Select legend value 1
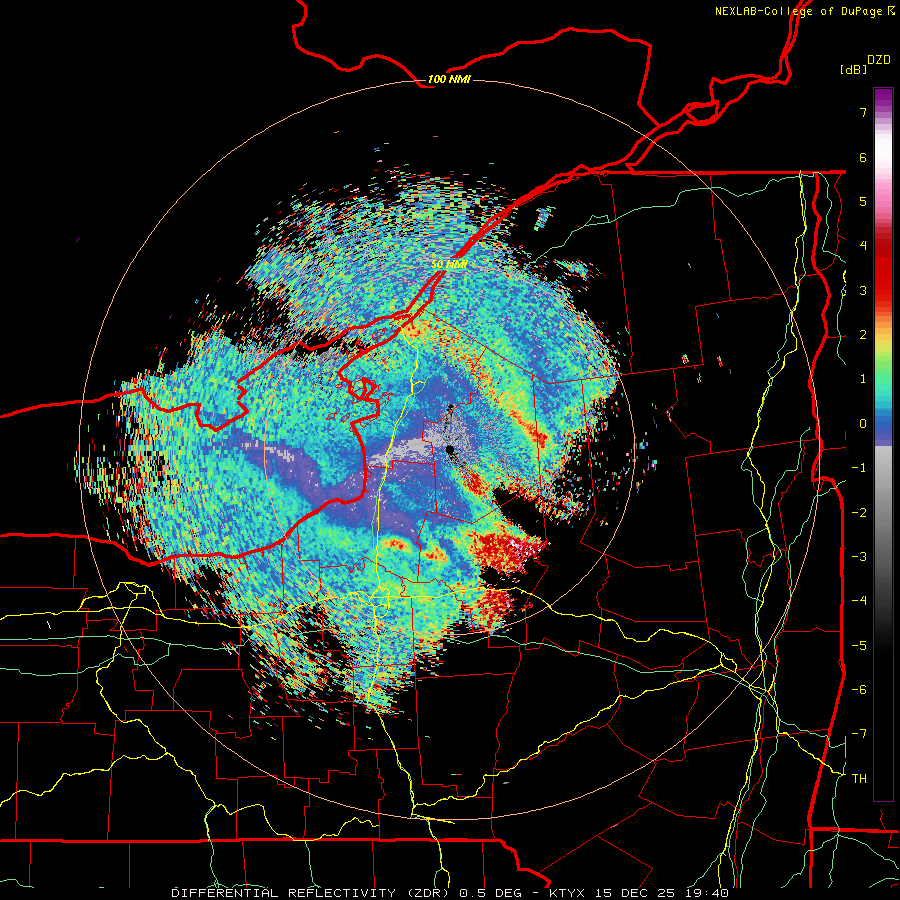Image resolution: width=900 pixels, height=900 pixels. [863, 379]
